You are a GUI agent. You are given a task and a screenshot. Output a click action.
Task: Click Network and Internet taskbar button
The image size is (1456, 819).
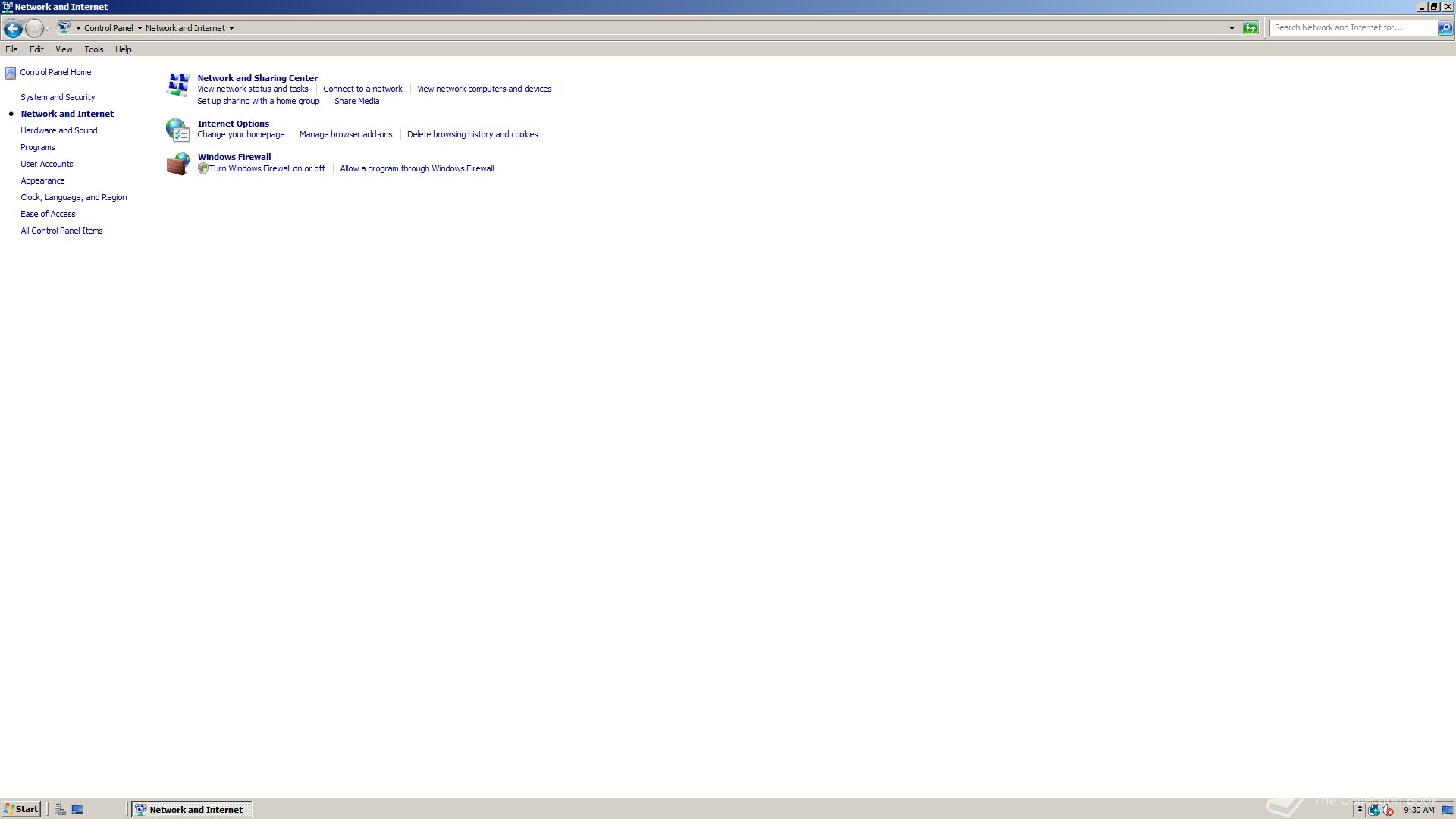[x=192, y=809]
